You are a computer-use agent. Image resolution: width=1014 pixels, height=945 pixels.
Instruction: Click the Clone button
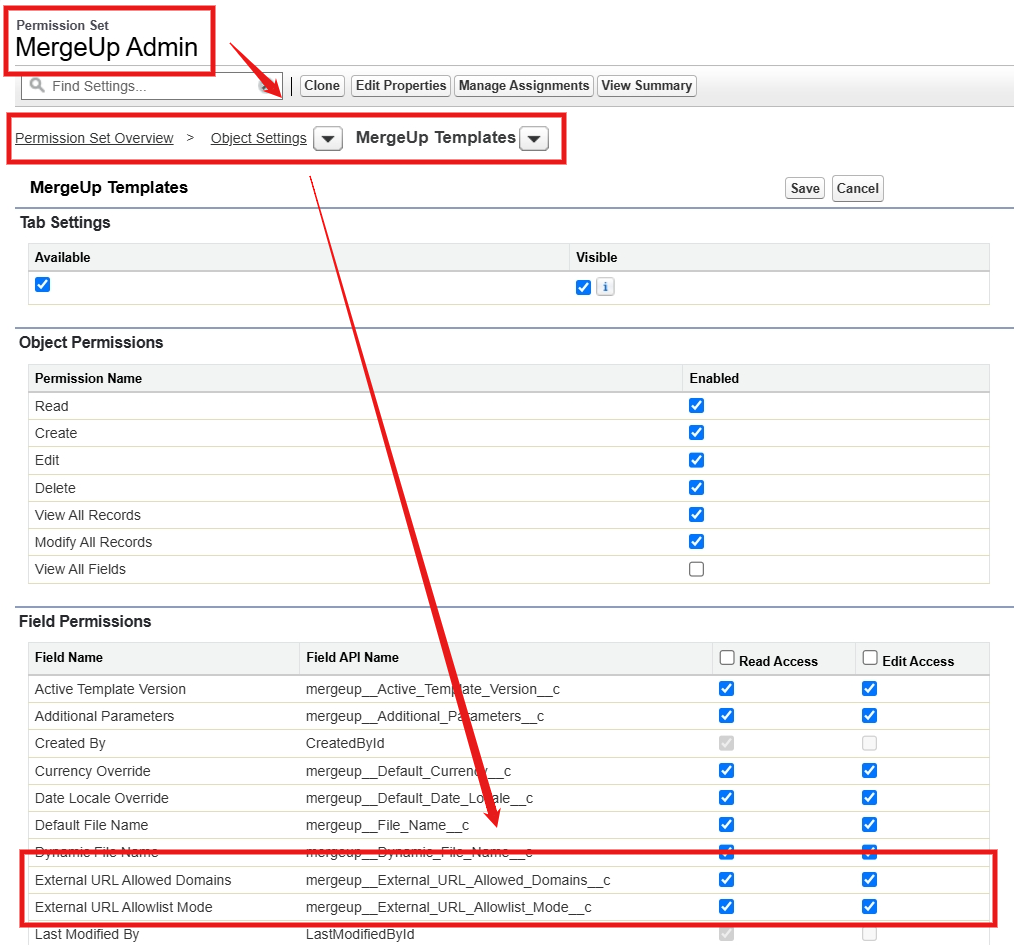322,85
